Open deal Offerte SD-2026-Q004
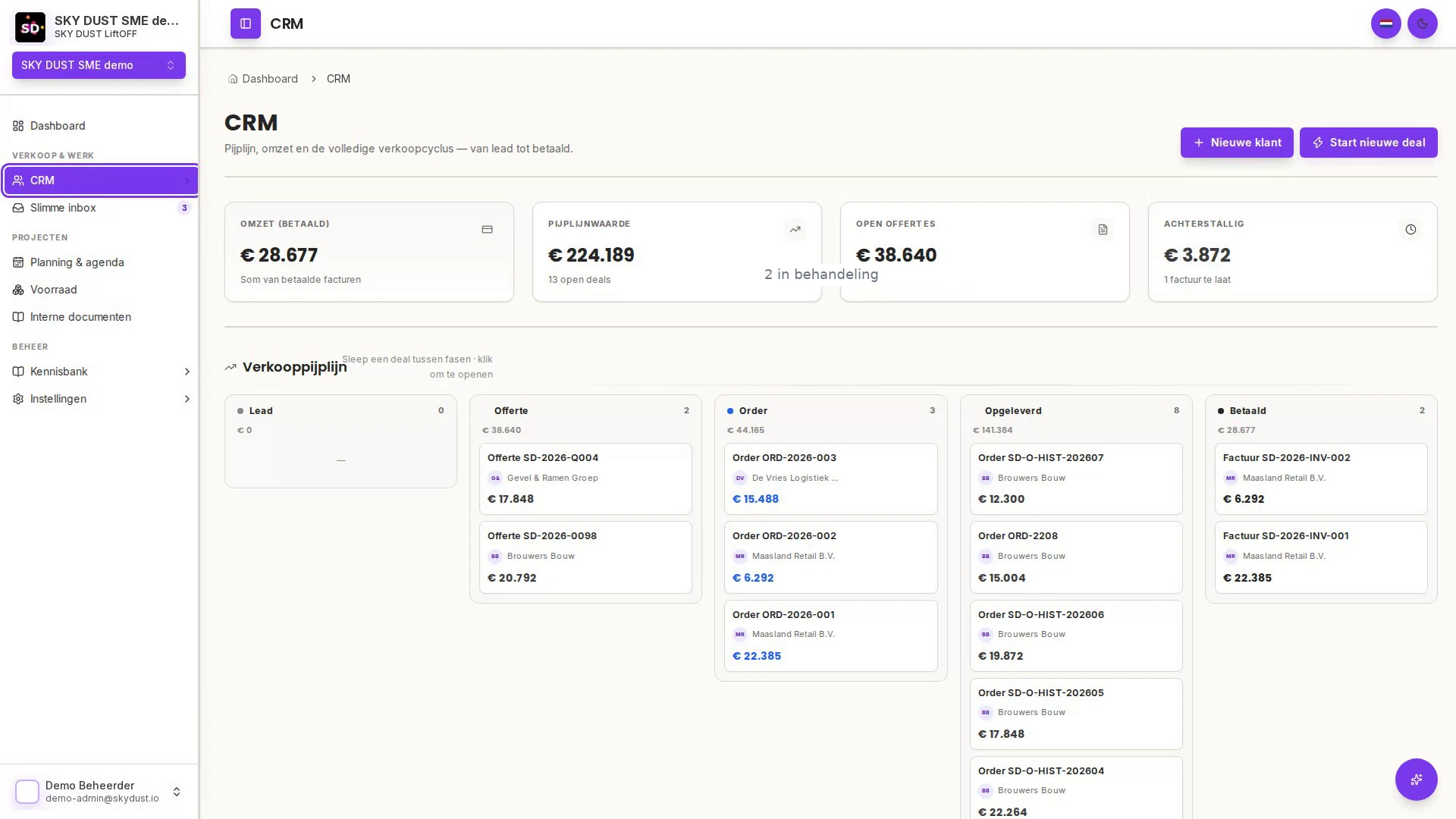Viewport: 1456px width, 819px height. click(585, 479)
